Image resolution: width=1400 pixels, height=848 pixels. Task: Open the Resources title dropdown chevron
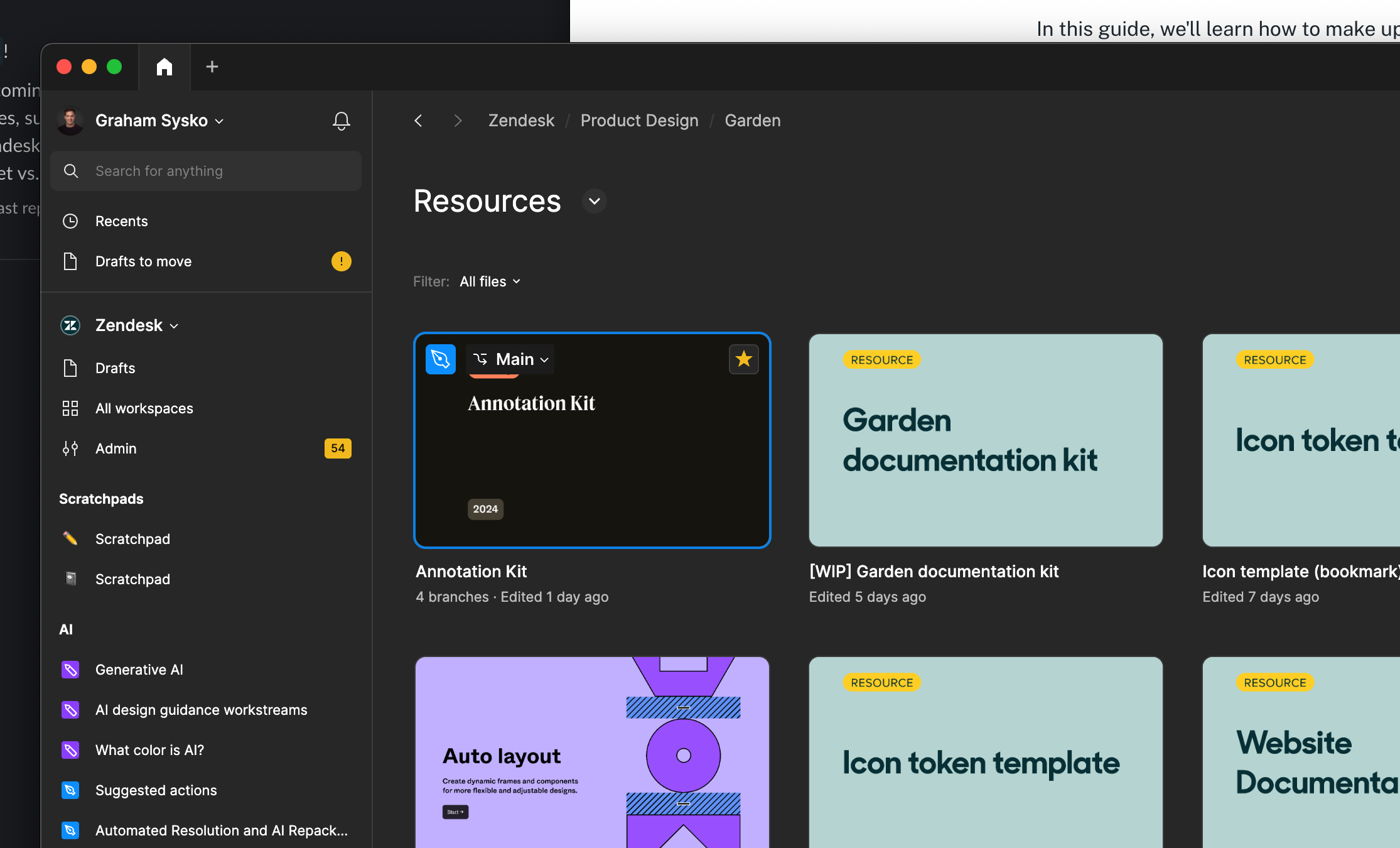tap(595, 201)
